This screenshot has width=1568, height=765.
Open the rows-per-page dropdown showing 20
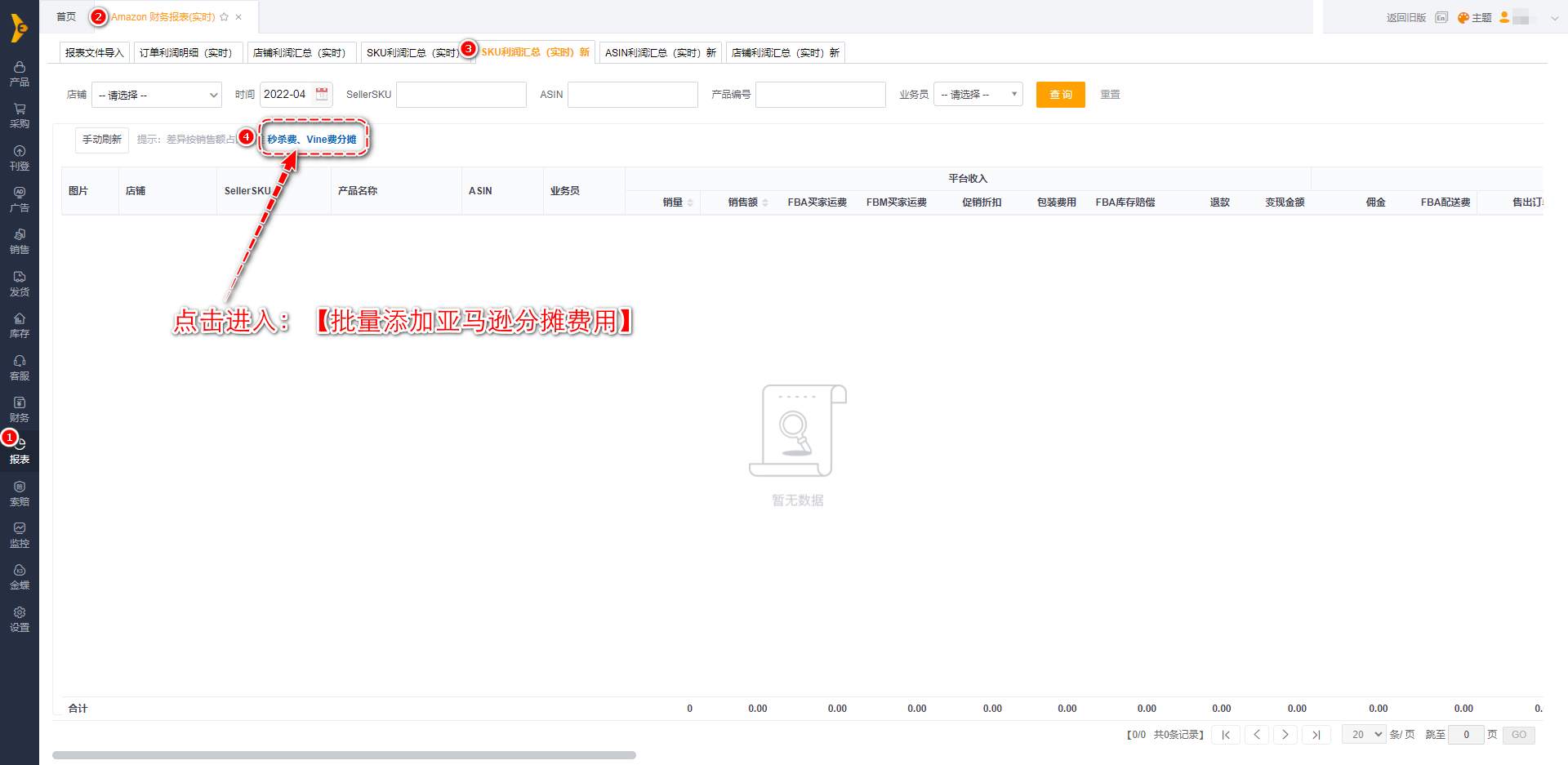pyautogui.click(x=1364, y=735)
